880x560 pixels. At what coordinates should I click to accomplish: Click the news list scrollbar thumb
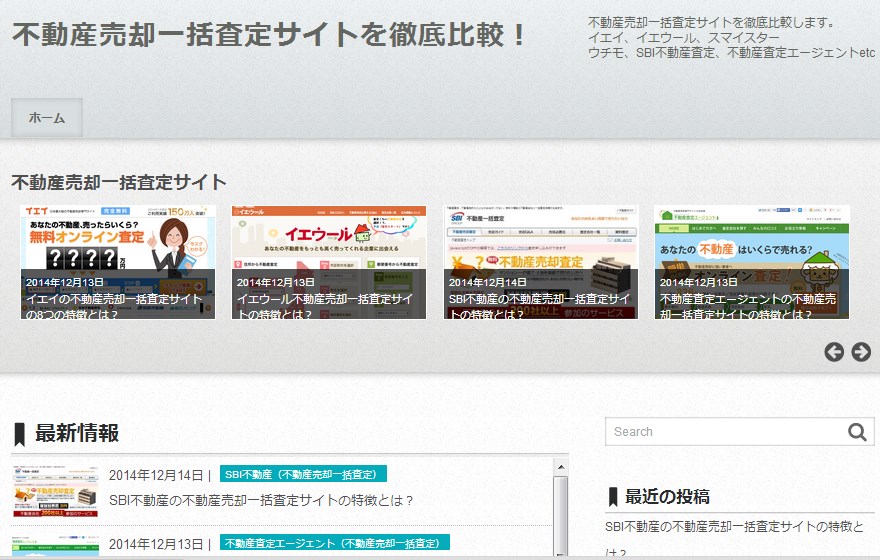point(561,515)
